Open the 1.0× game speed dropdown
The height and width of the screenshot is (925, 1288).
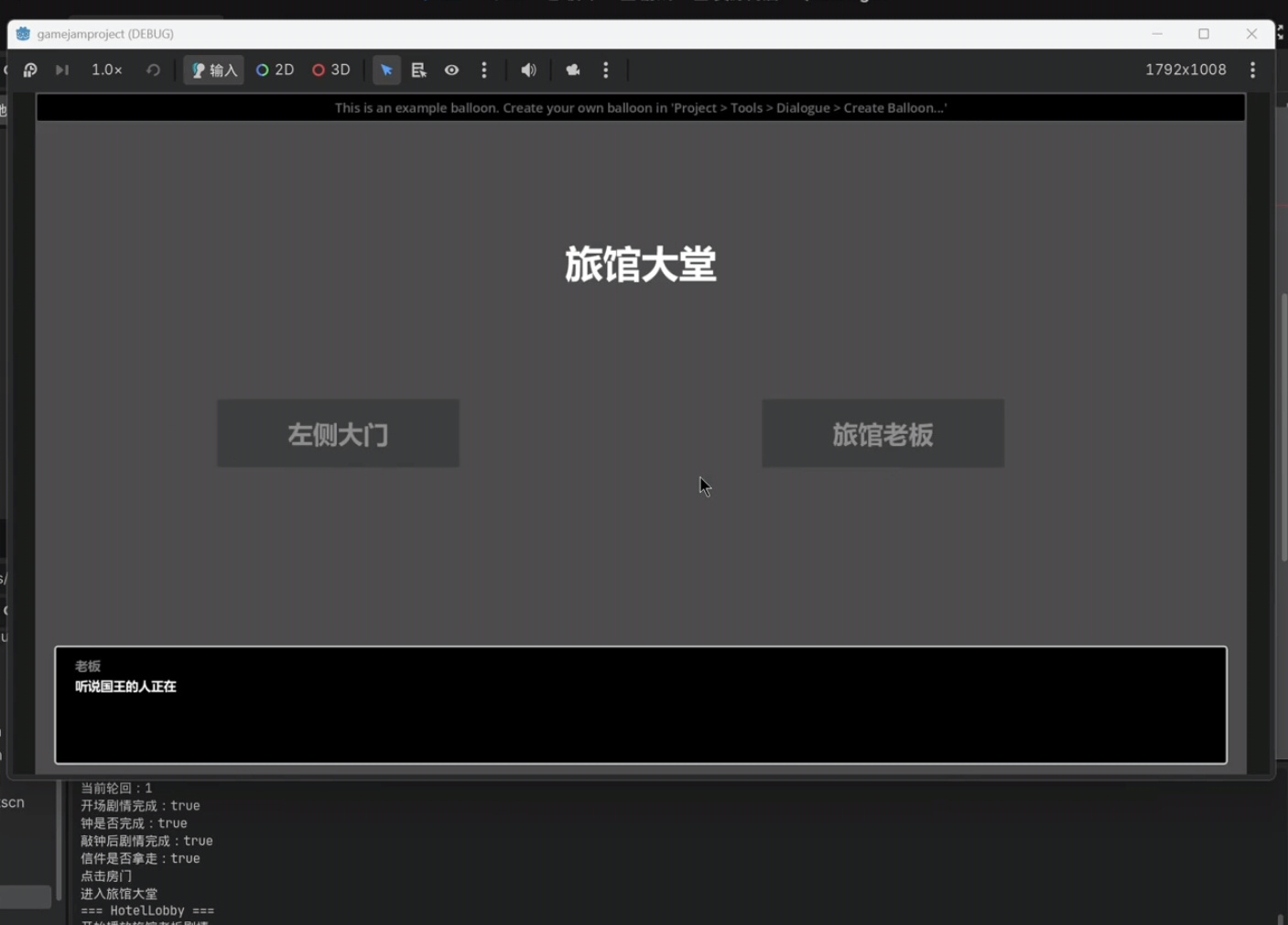[107, 70]
